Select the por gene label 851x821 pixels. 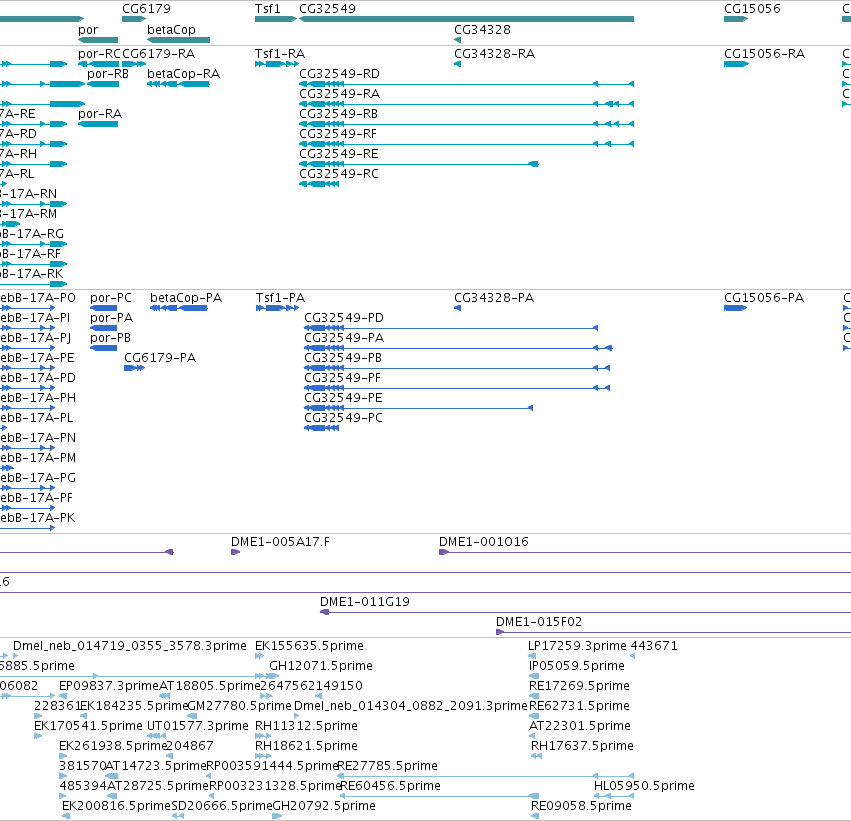point(88,30)
